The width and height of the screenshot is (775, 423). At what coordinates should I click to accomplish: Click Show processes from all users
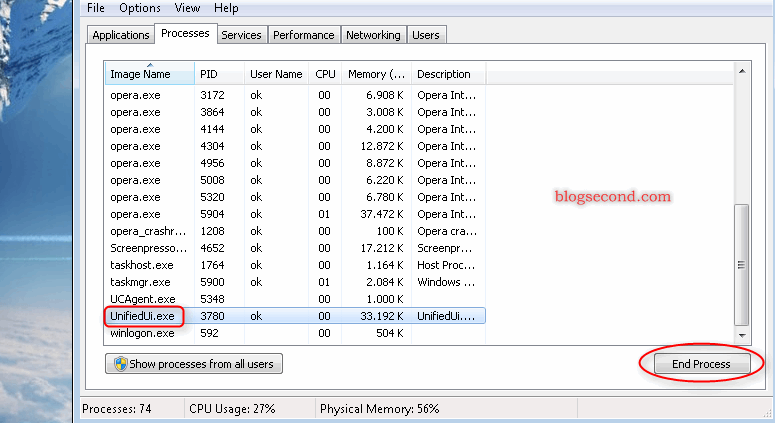tap(194, 364)
